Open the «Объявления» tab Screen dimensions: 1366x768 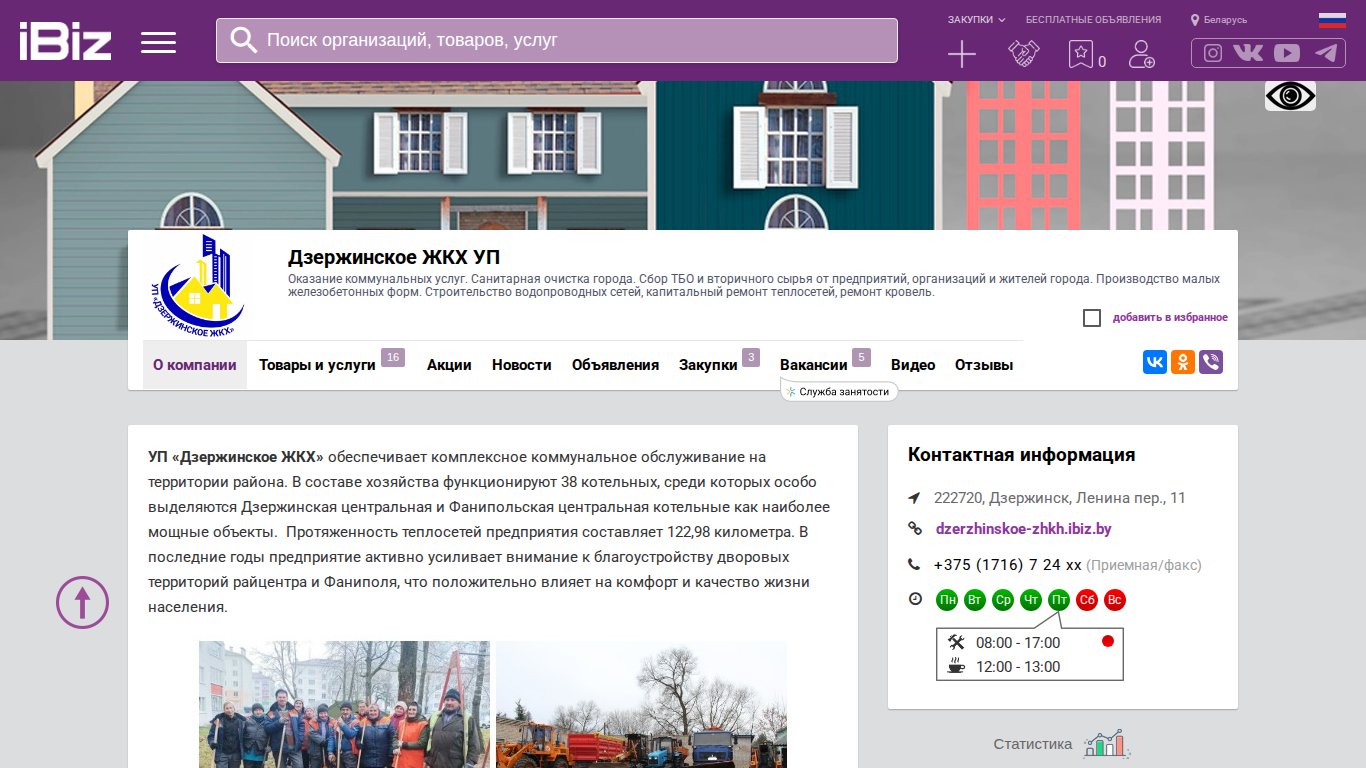615,365
